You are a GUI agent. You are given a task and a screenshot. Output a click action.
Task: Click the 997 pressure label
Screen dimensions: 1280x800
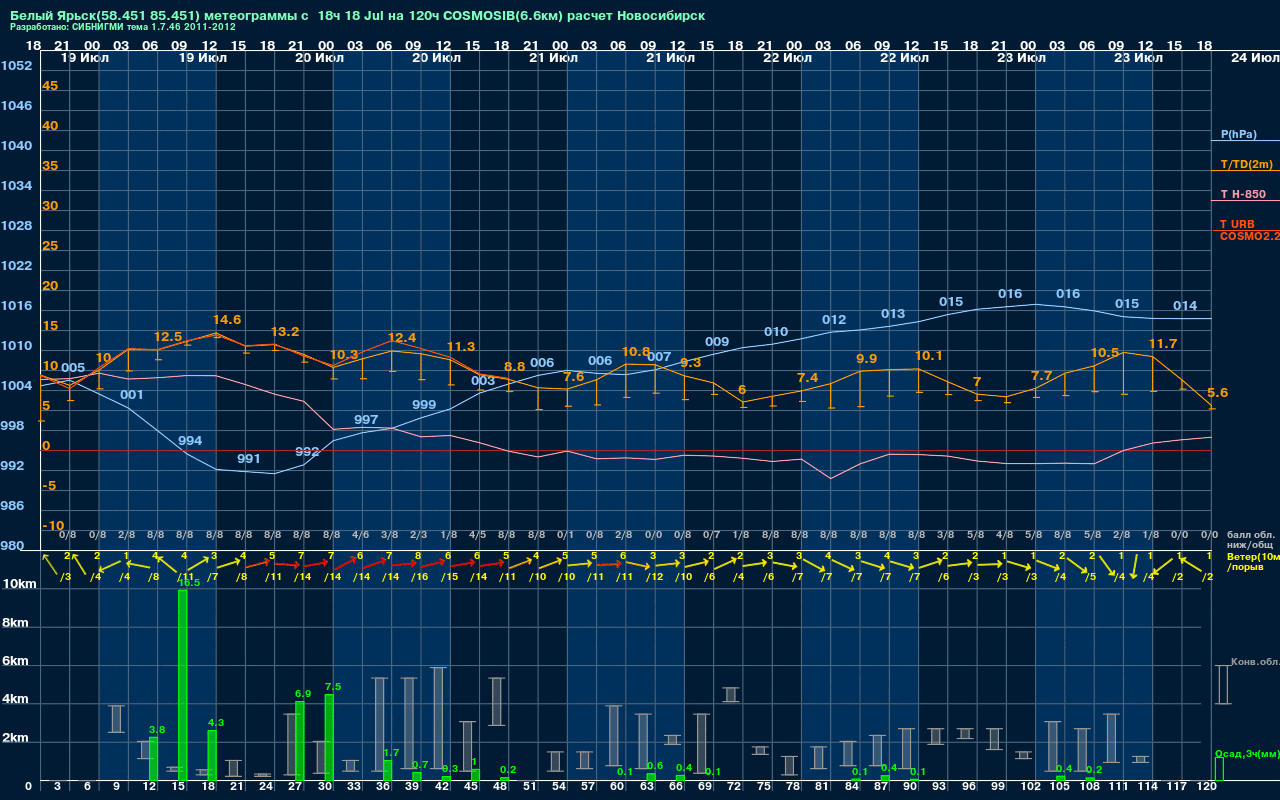click(x=366, y=420)
